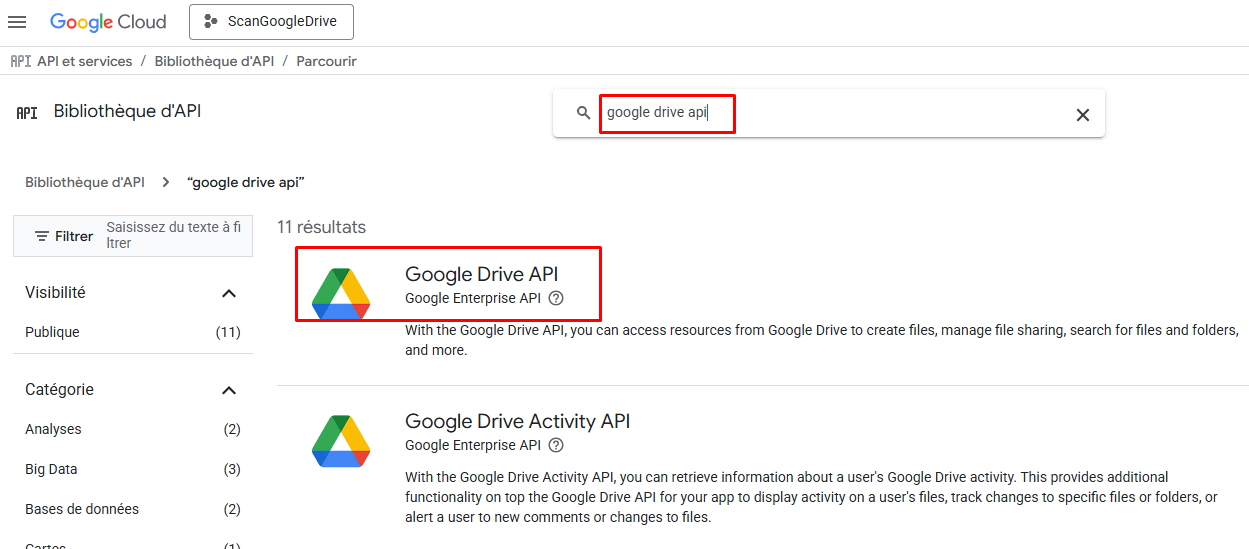1249x549 pixels.
Task: Go back to Bibliothèque d'API results breadcrumb
Action: tap(85, 182)
